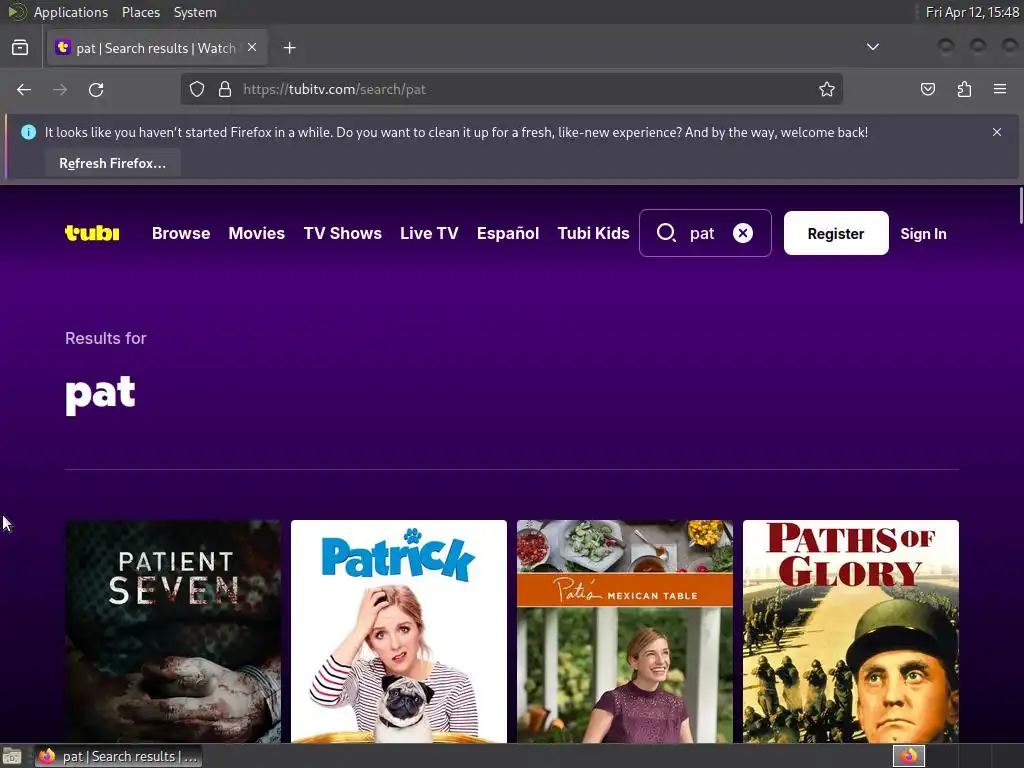
Task: Open the Patrick movie poster
Action: click(398, 631)
